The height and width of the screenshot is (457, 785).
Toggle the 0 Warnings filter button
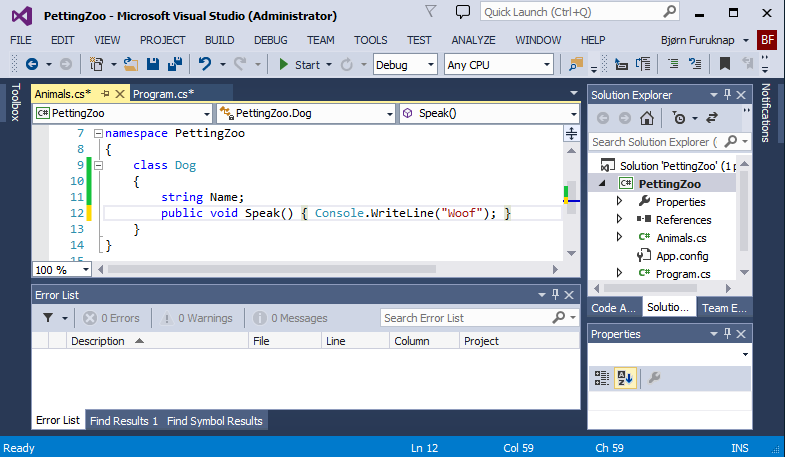197,318
